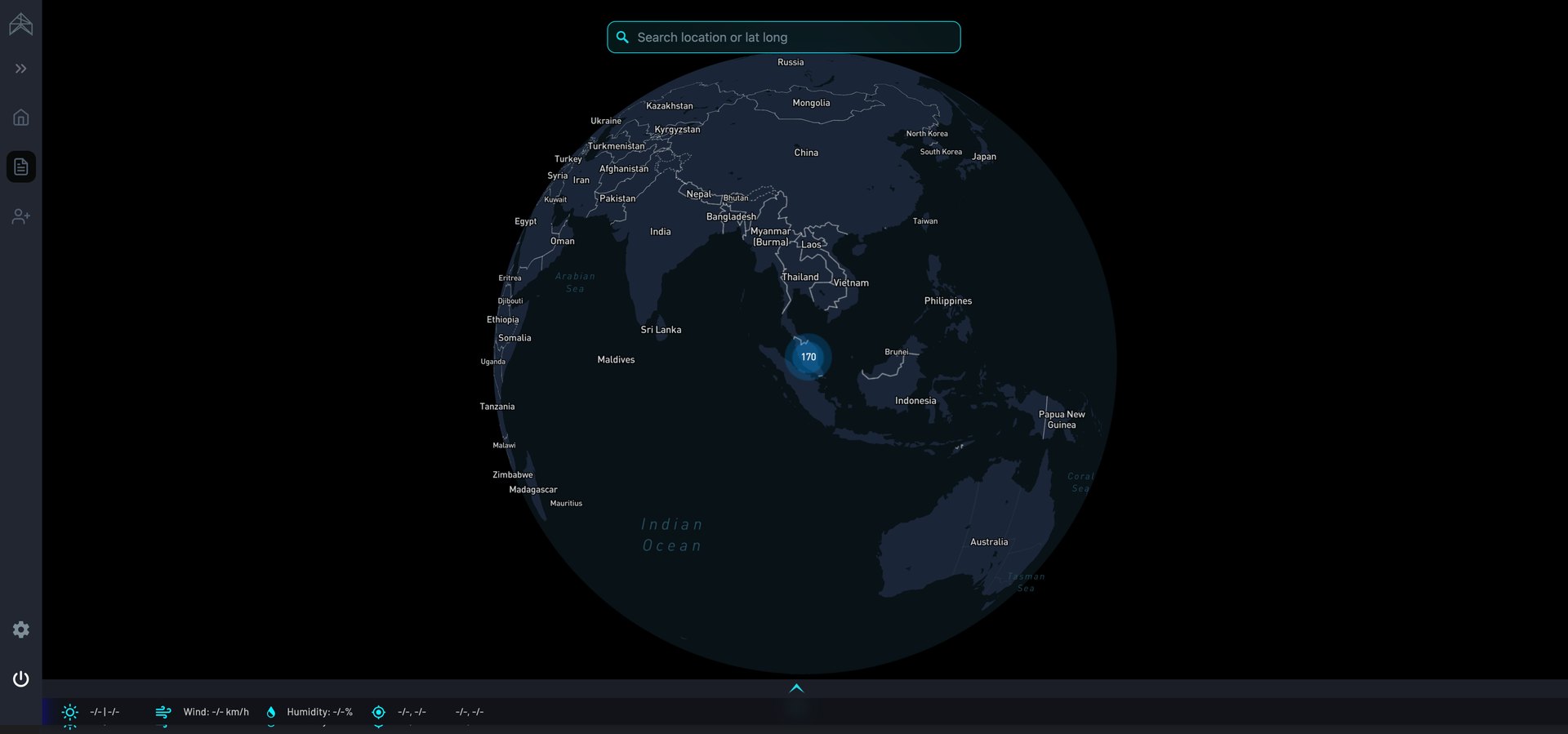Click the Wind: -/- km/h reading

pyautogui.click(x=216, y=712)
